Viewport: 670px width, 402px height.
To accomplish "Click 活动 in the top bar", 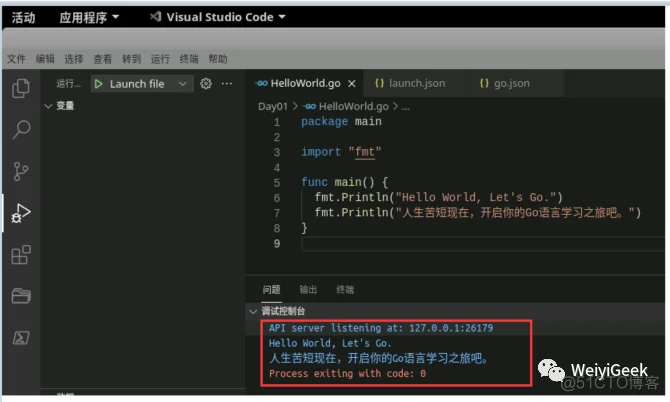I will (x=24, y=18).
